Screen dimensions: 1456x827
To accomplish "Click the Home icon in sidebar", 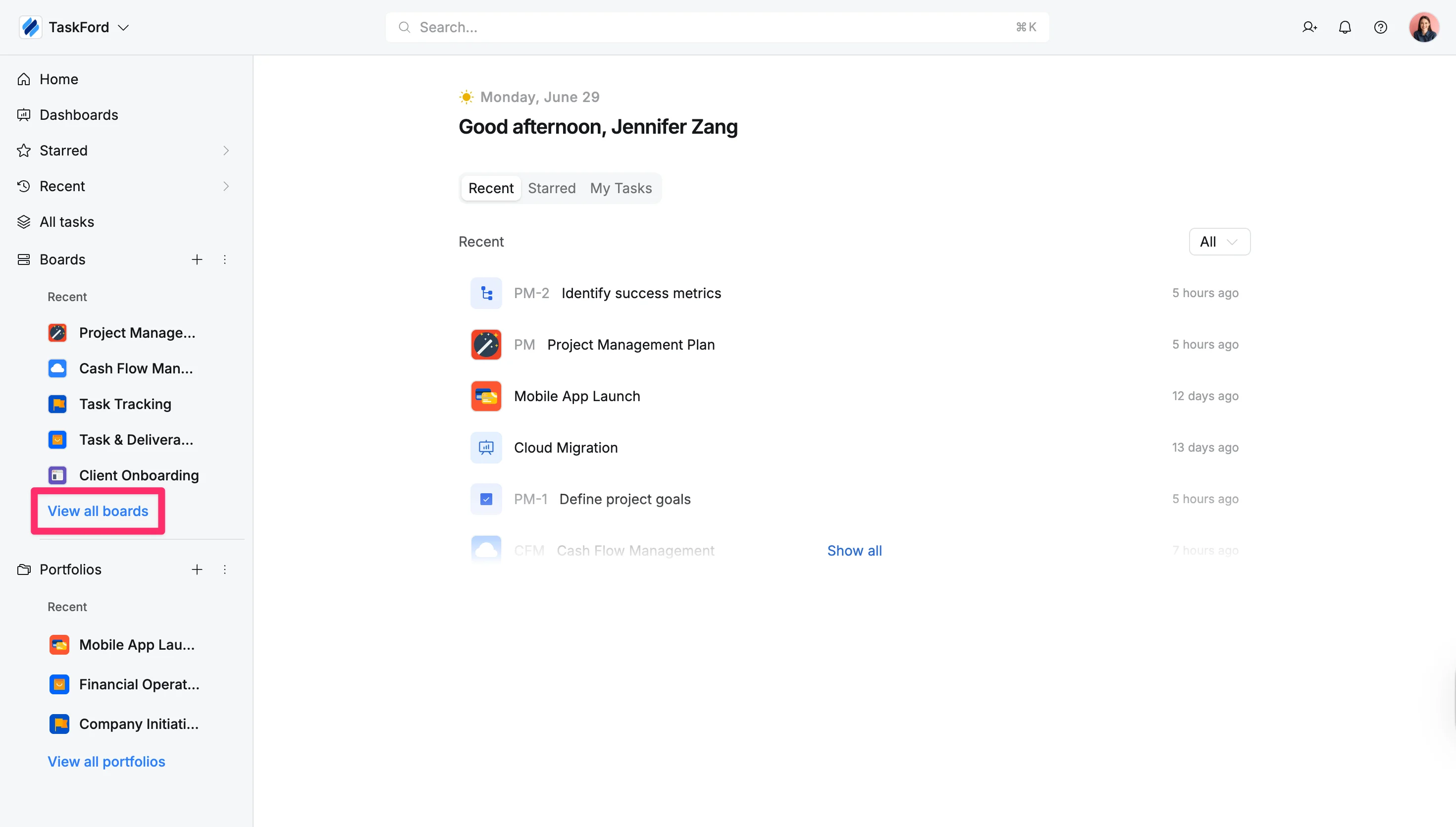I will [x=24, y=79].
